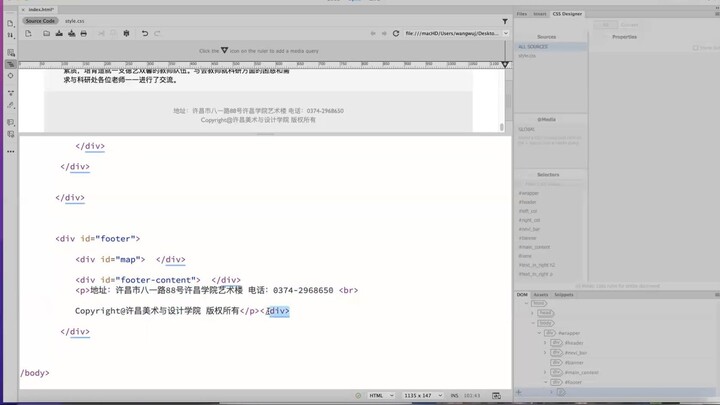Click the media query marker on ruler
This screenshot has width=720, height=405.
tap(224, 50)
